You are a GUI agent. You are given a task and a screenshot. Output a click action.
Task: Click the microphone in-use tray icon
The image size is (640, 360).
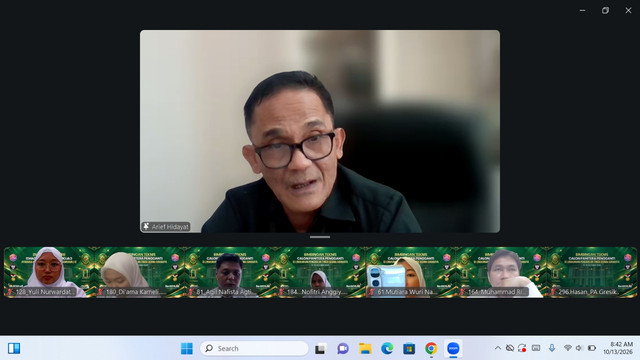(551, 348)
